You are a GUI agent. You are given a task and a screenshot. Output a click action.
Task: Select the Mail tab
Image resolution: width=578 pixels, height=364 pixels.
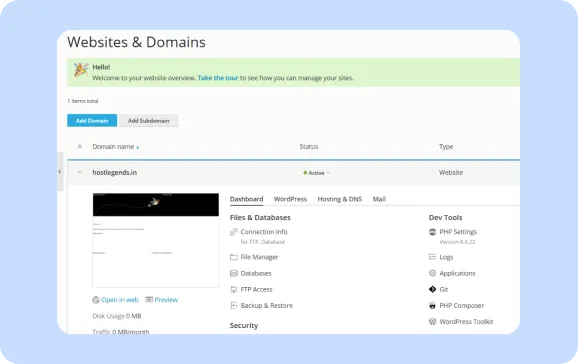[x=379, y=199]
